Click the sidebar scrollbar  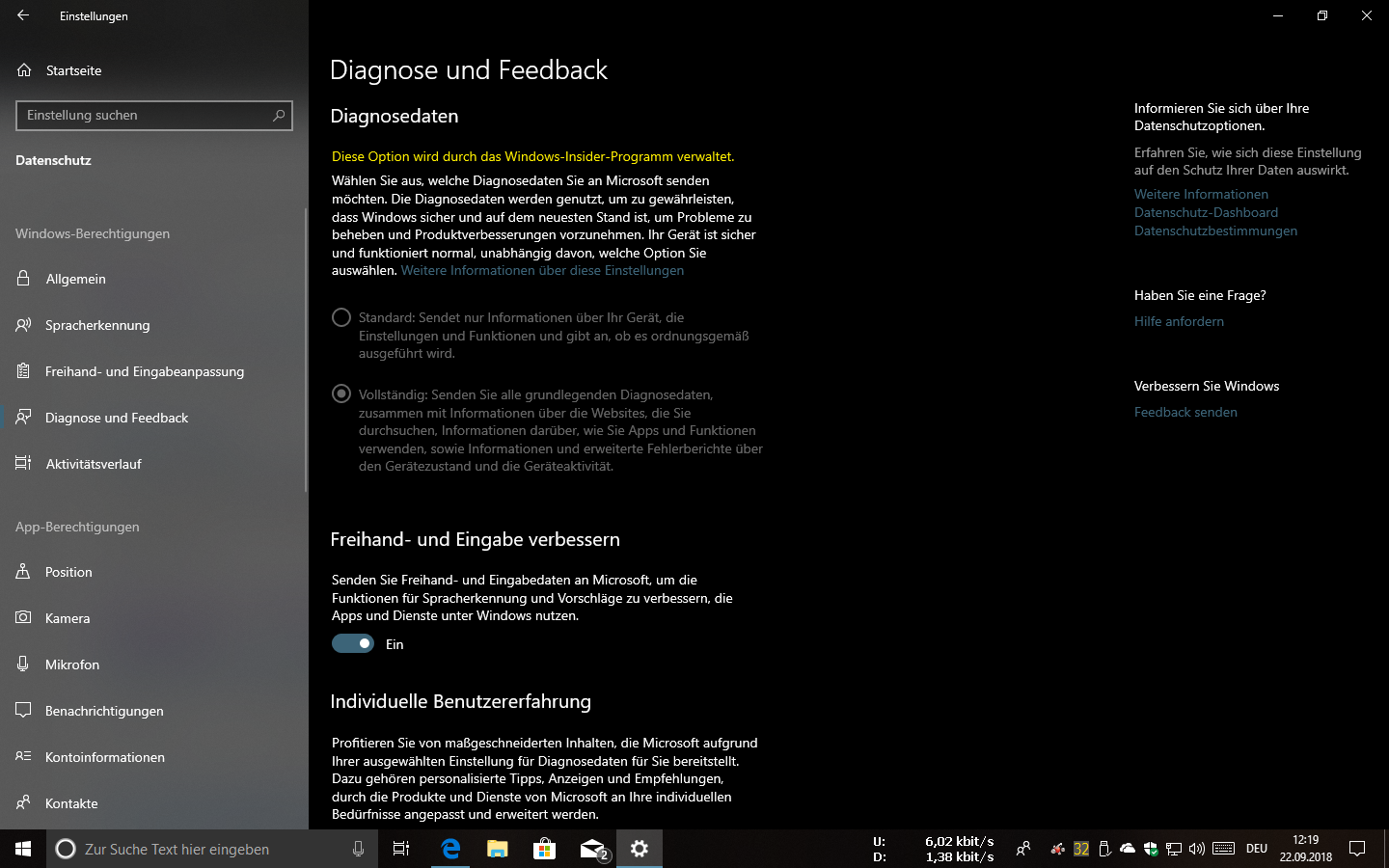point(306,349)
